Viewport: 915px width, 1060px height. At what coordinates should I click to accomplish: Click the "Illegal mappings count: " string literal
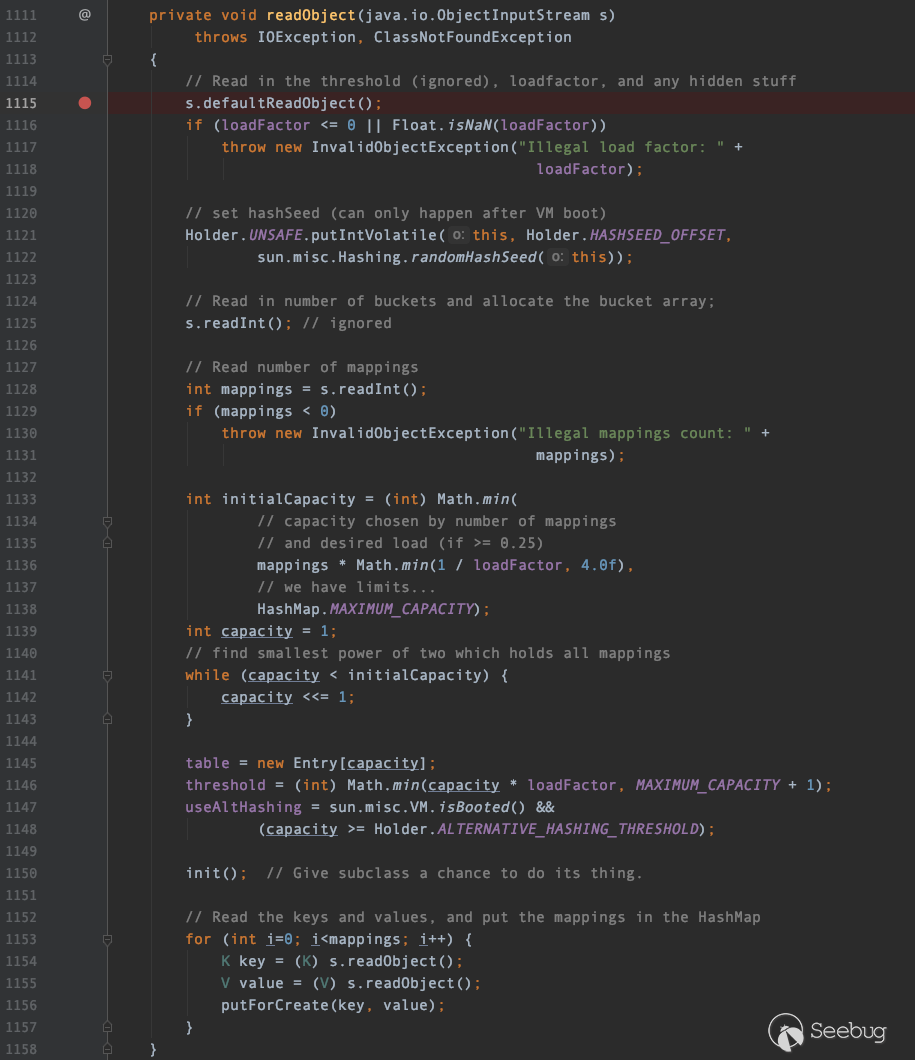[x=635, y=433]
